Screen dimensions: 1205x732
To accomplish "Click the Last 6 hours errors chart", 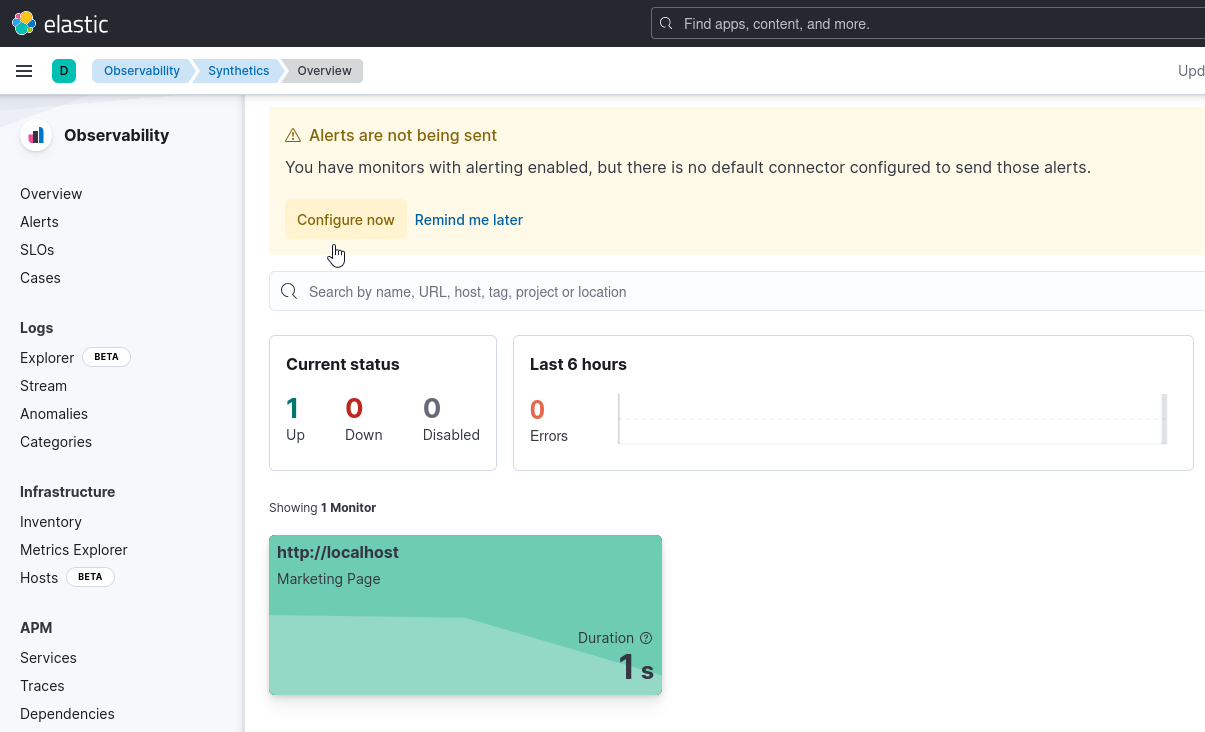I will [893, 418].
